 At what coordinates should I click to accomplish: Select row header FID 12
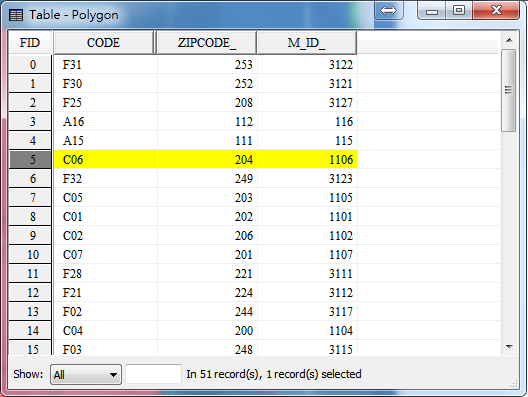tap(30, 292)
